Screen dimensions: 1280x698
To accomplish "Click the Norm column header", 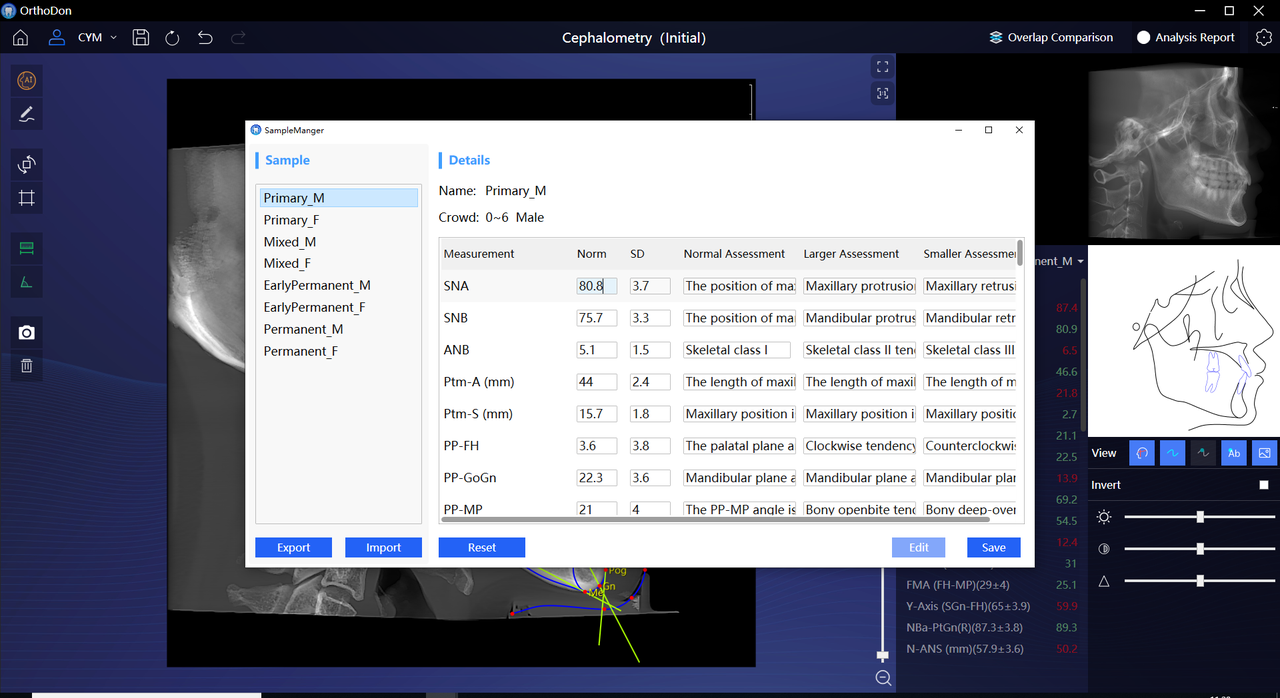I will pos(592,254).
